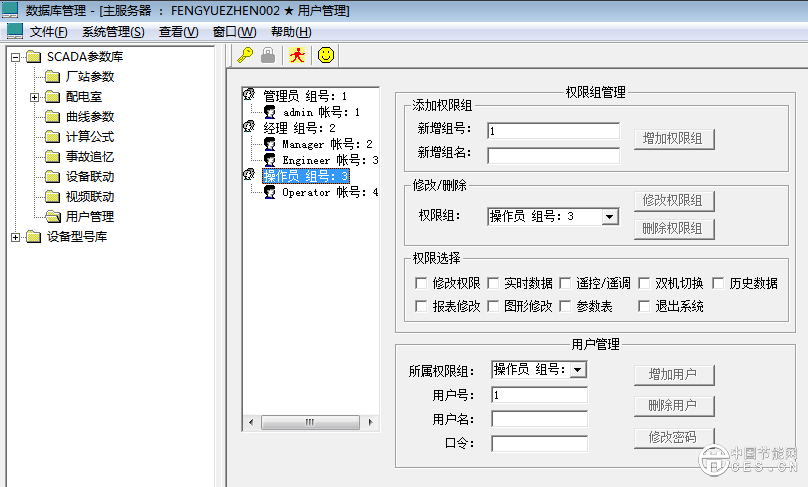Click the 设备型号库 folder icon

(x=33, y=237)
